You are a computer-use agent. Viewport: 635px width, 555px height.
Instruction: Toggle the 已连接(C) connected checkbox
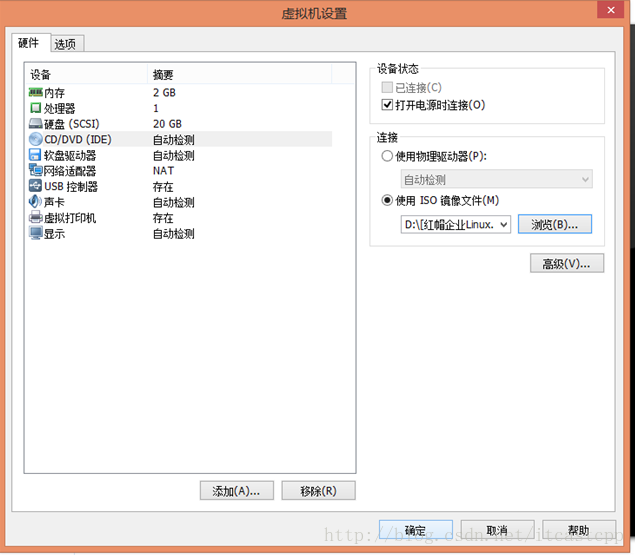(387, 87)
